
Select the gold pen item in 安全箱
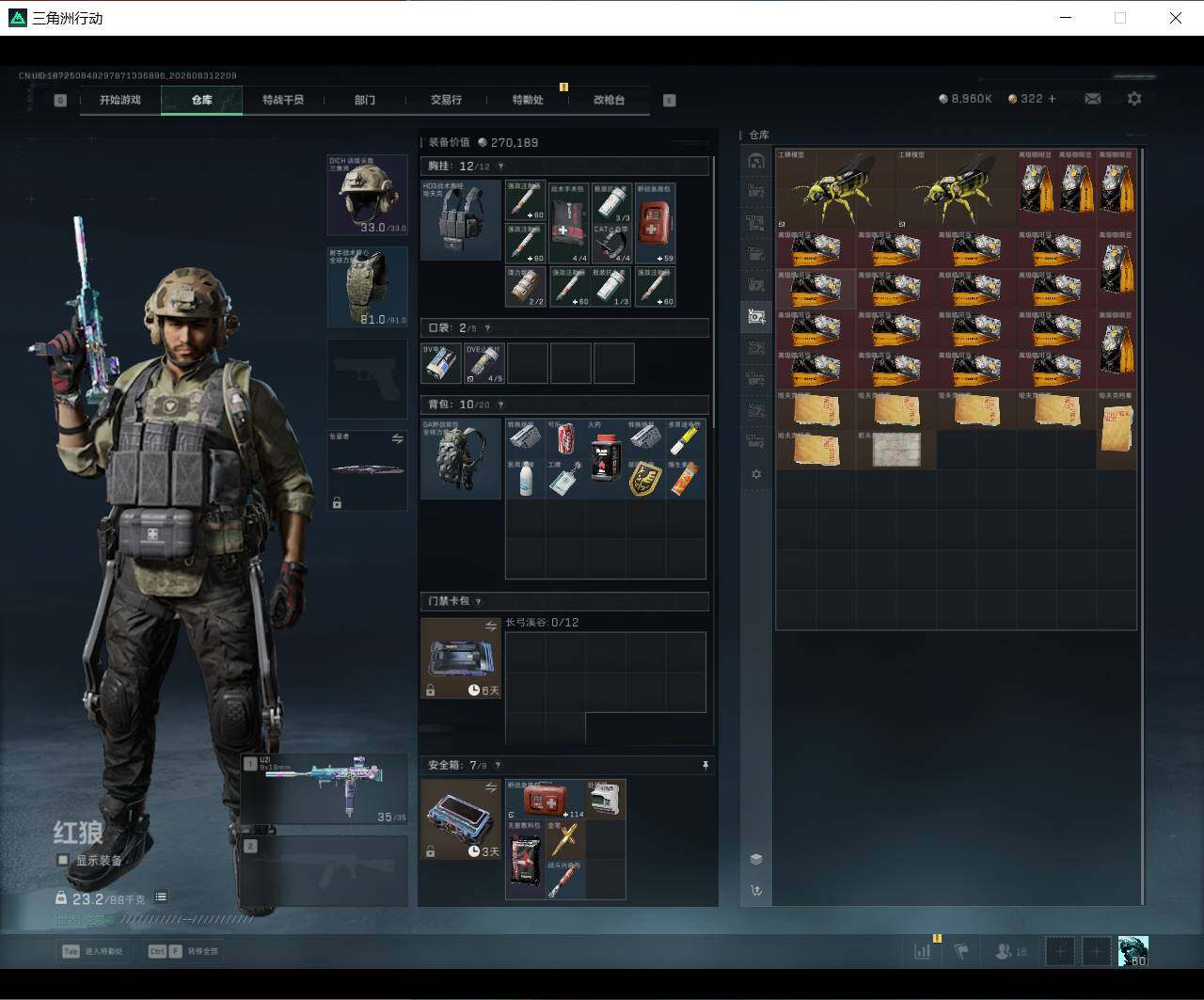click(565, 839)
